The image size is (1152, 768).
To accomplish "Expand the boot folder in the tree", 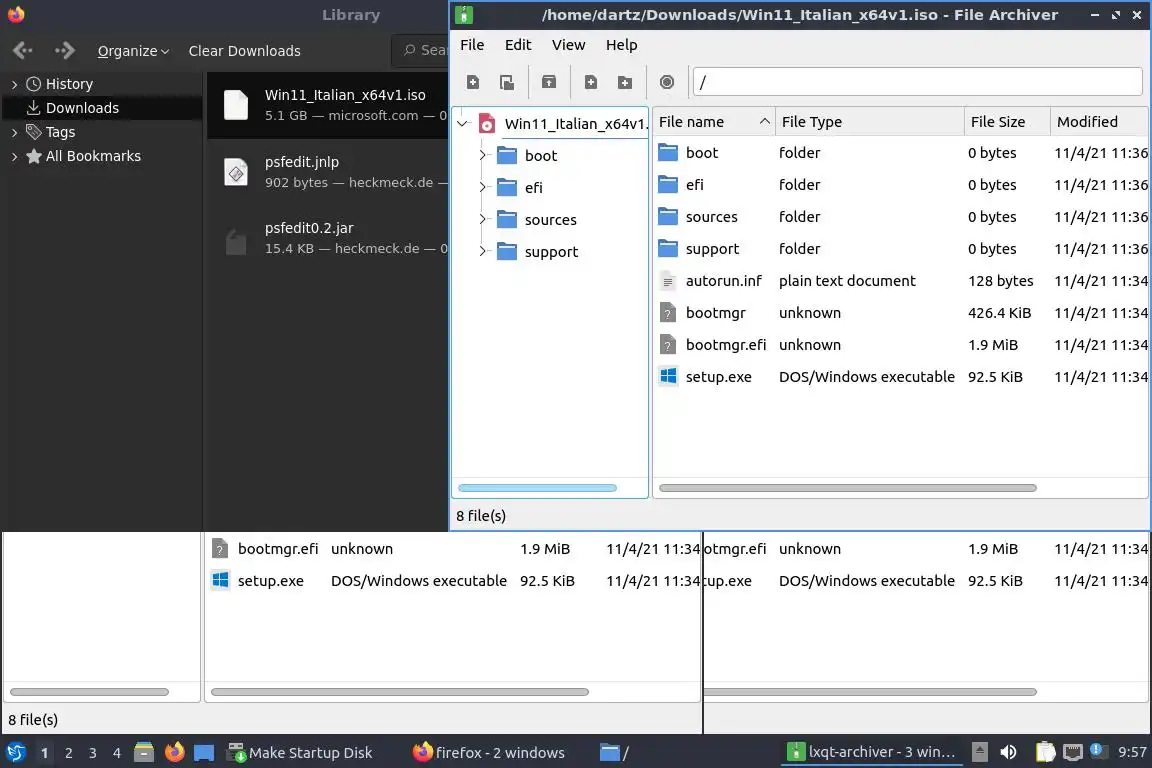I will click(483, 155).
